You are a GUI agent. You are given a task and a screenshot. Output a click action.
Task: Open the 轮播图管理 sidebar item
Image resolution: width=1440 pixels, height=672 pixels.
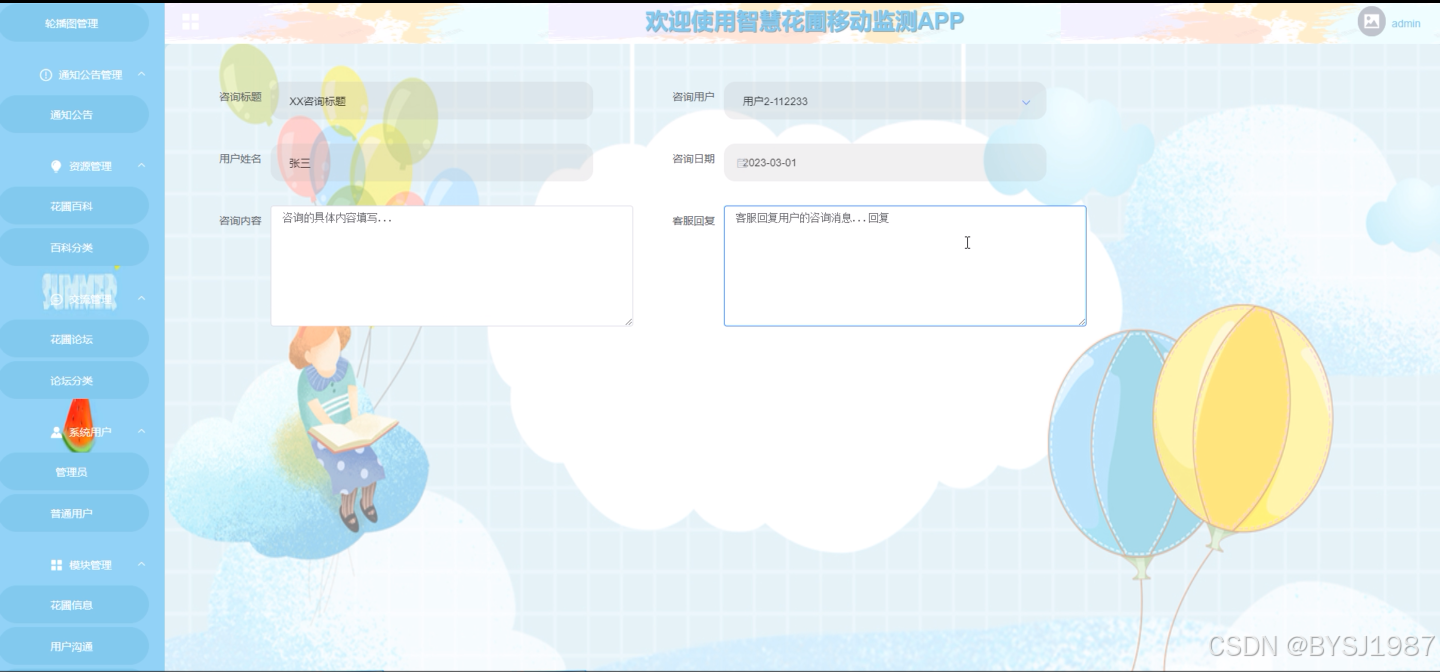pyautogui.click(x=72, y=23)
